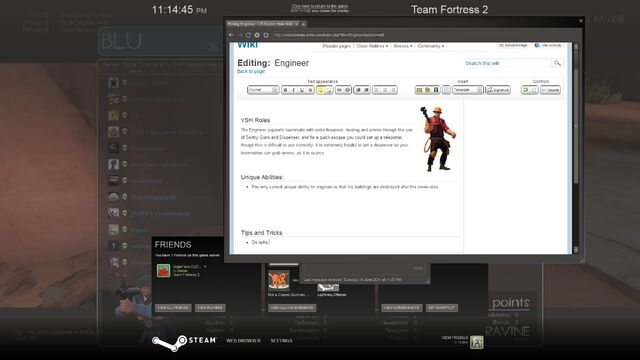Image resolution: width=640 pixels, height=360 pixels.
Task: Click the browser reload icon
Action: [x=248, y=35]
